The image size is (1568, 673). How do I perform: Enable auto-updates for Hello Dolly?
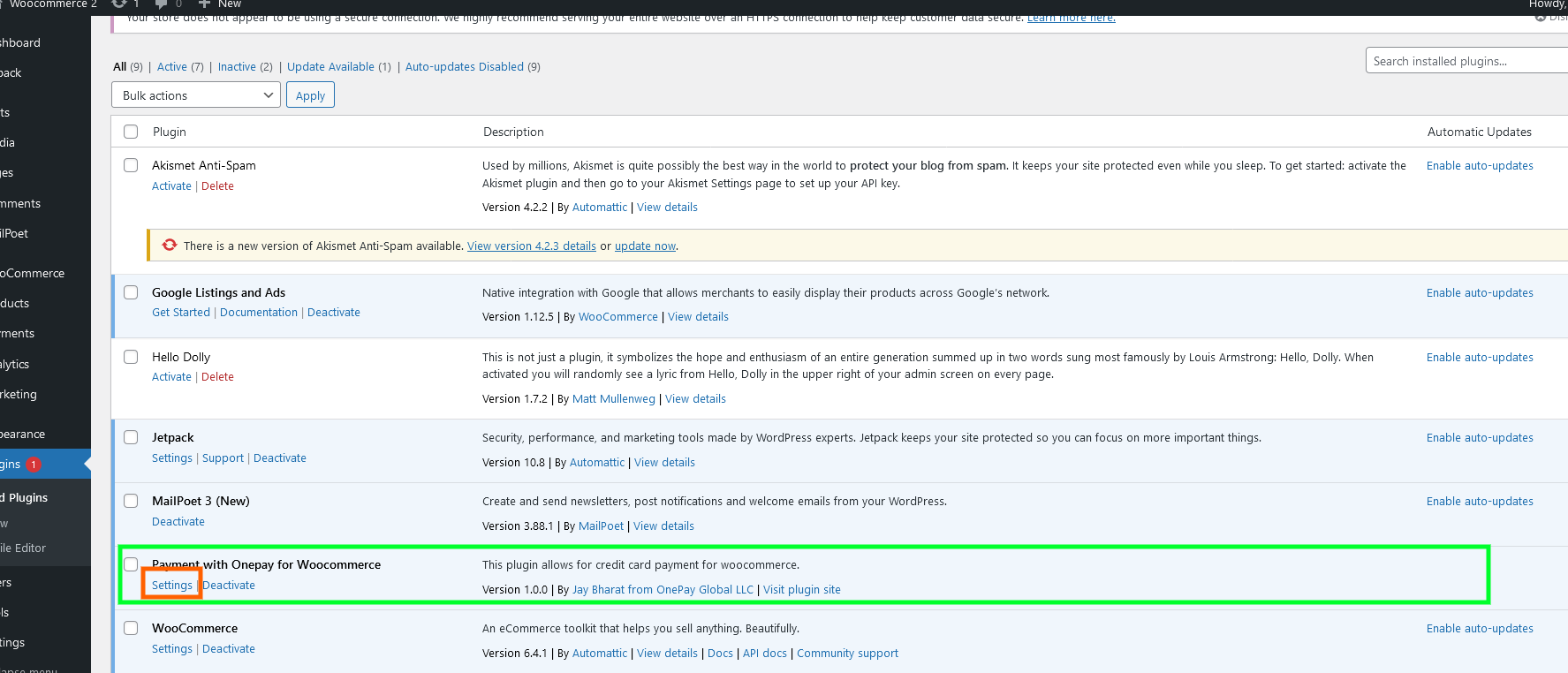click(x=1480, y=358)
